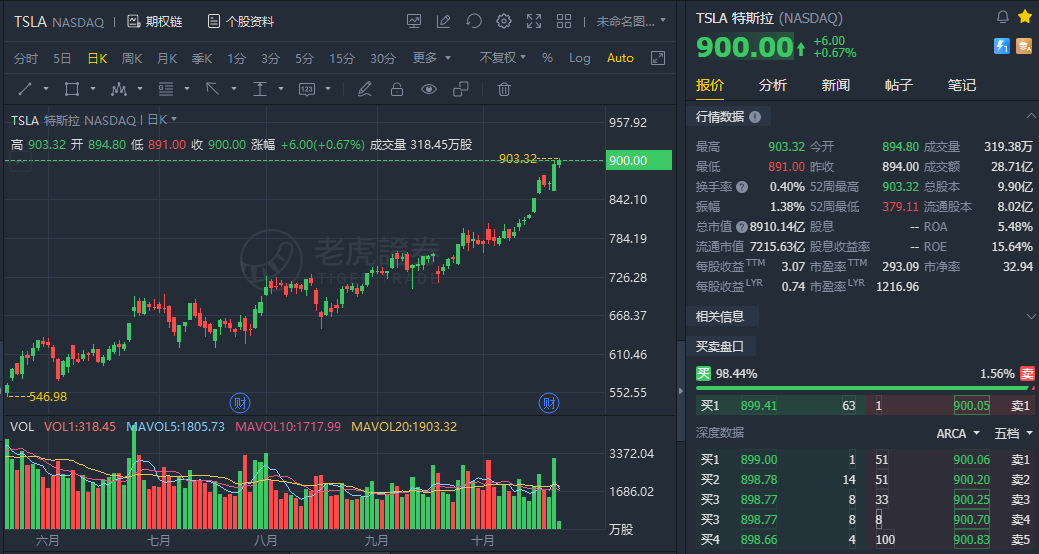Select the 15分 period
This screenshot has height=554, width=1039.
pyautogui.click(x=342, y=58)
